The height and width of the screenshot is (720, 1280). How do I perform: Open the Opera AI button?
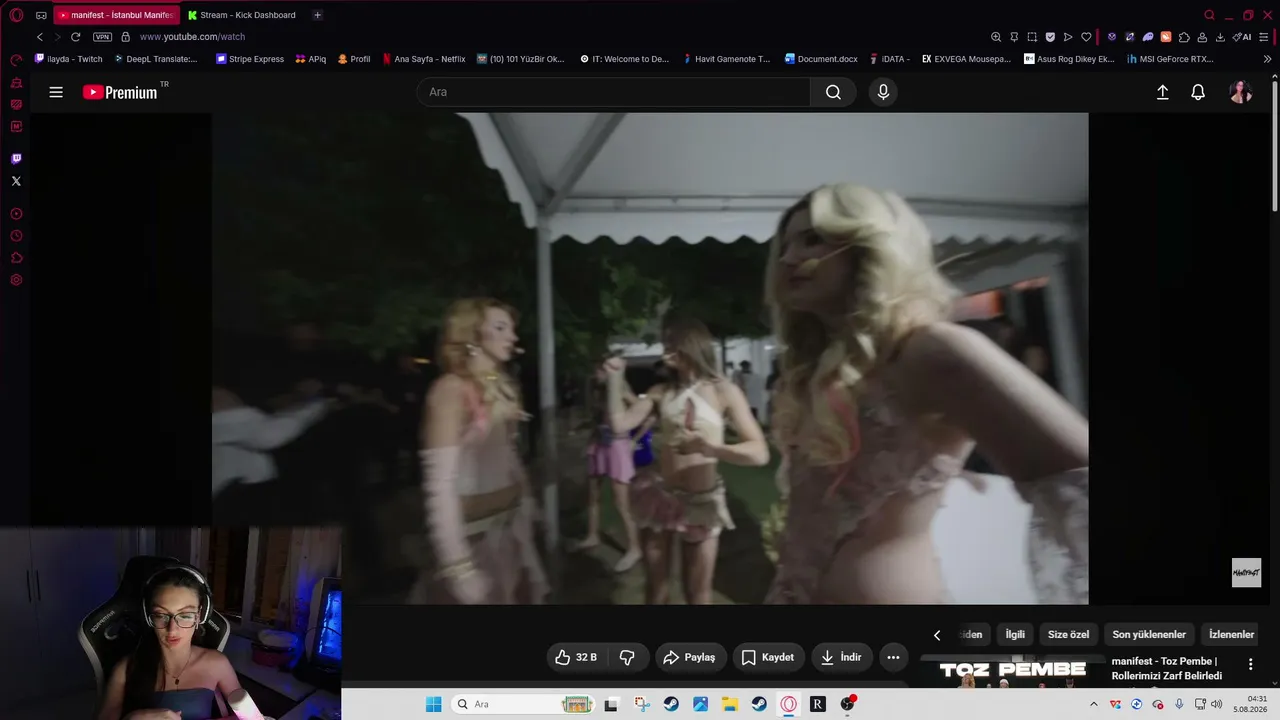point(1241,37)
